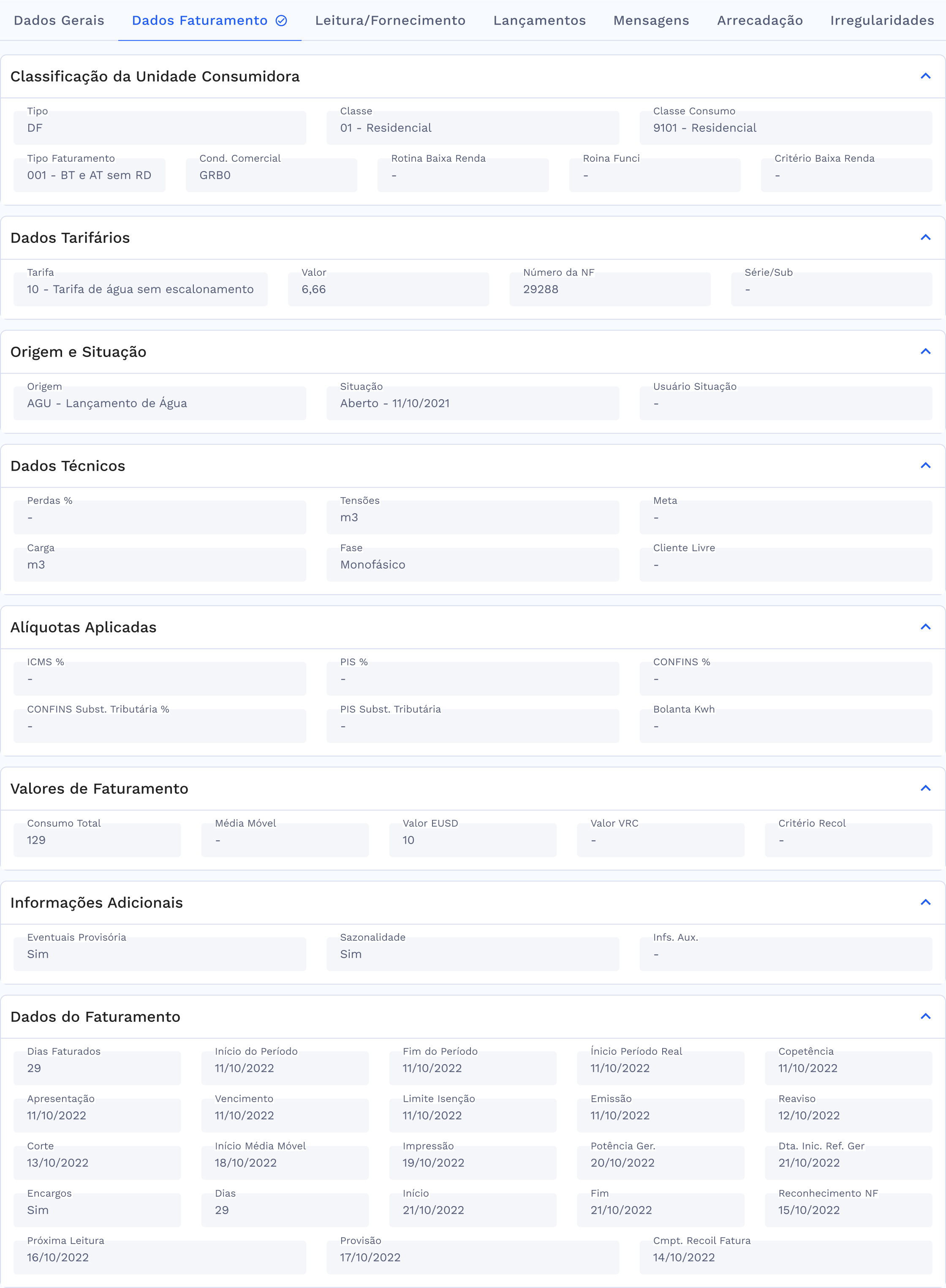The image size is (946, 1288).
Task: Collapse Dados do Faturamento section chevron
Action: [925, 1016]
